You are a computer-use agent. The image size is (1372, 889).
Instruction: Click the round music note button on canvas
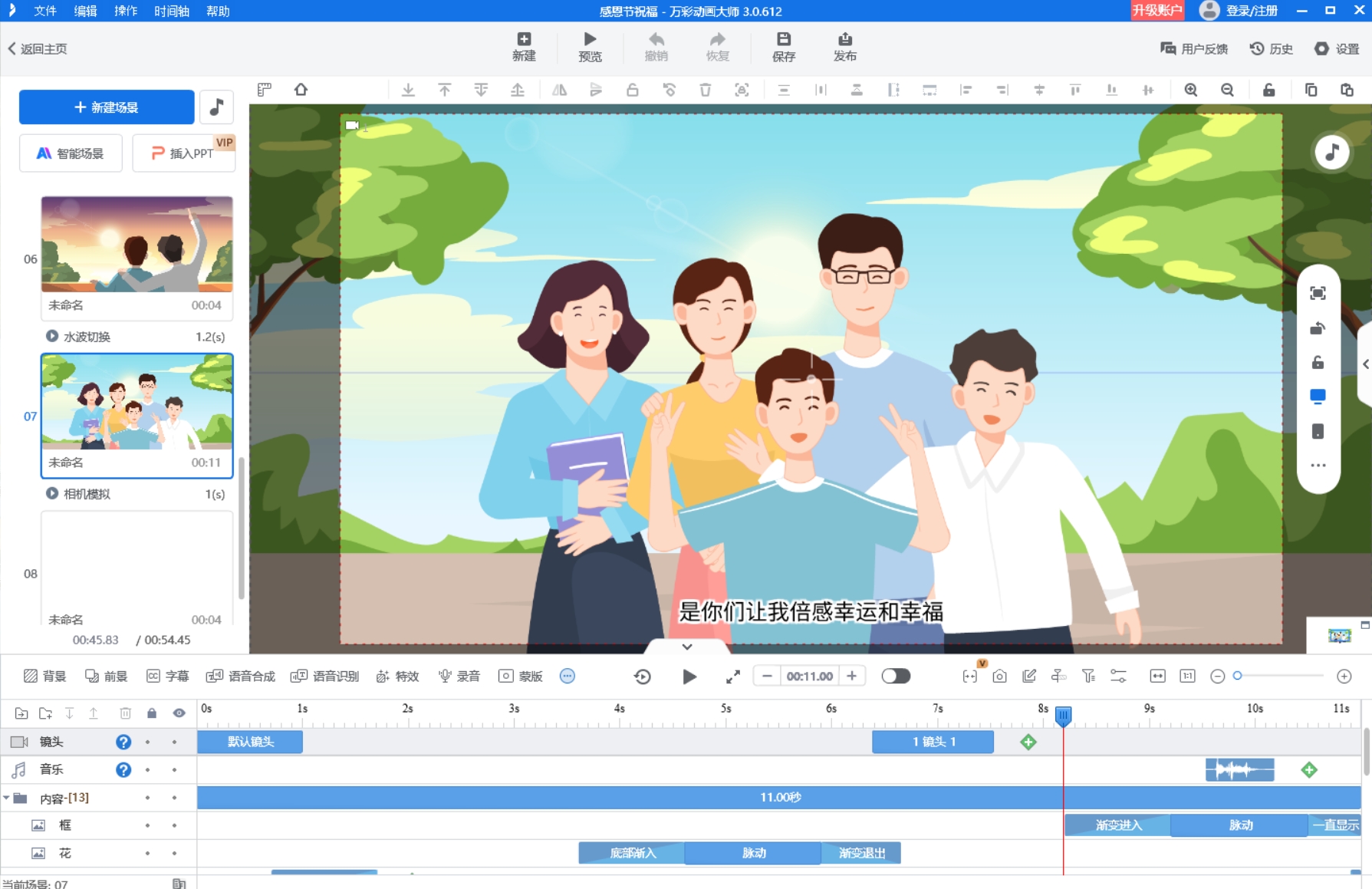point(1332,153)
